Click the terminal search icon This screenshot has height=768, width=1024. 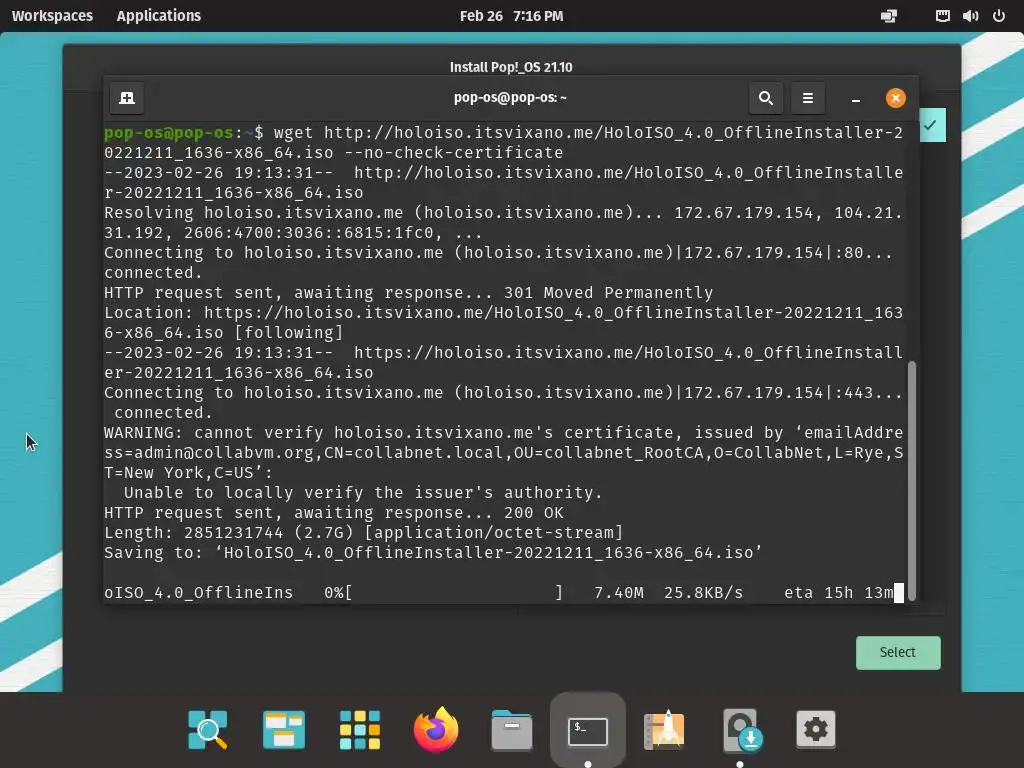click(x=766, y=98)
